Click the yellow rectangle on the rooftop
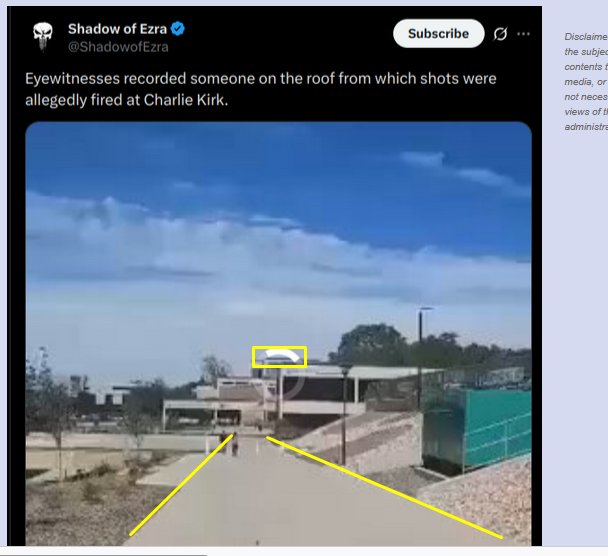Viewport: 608px width, 556px height. point(279,357)
